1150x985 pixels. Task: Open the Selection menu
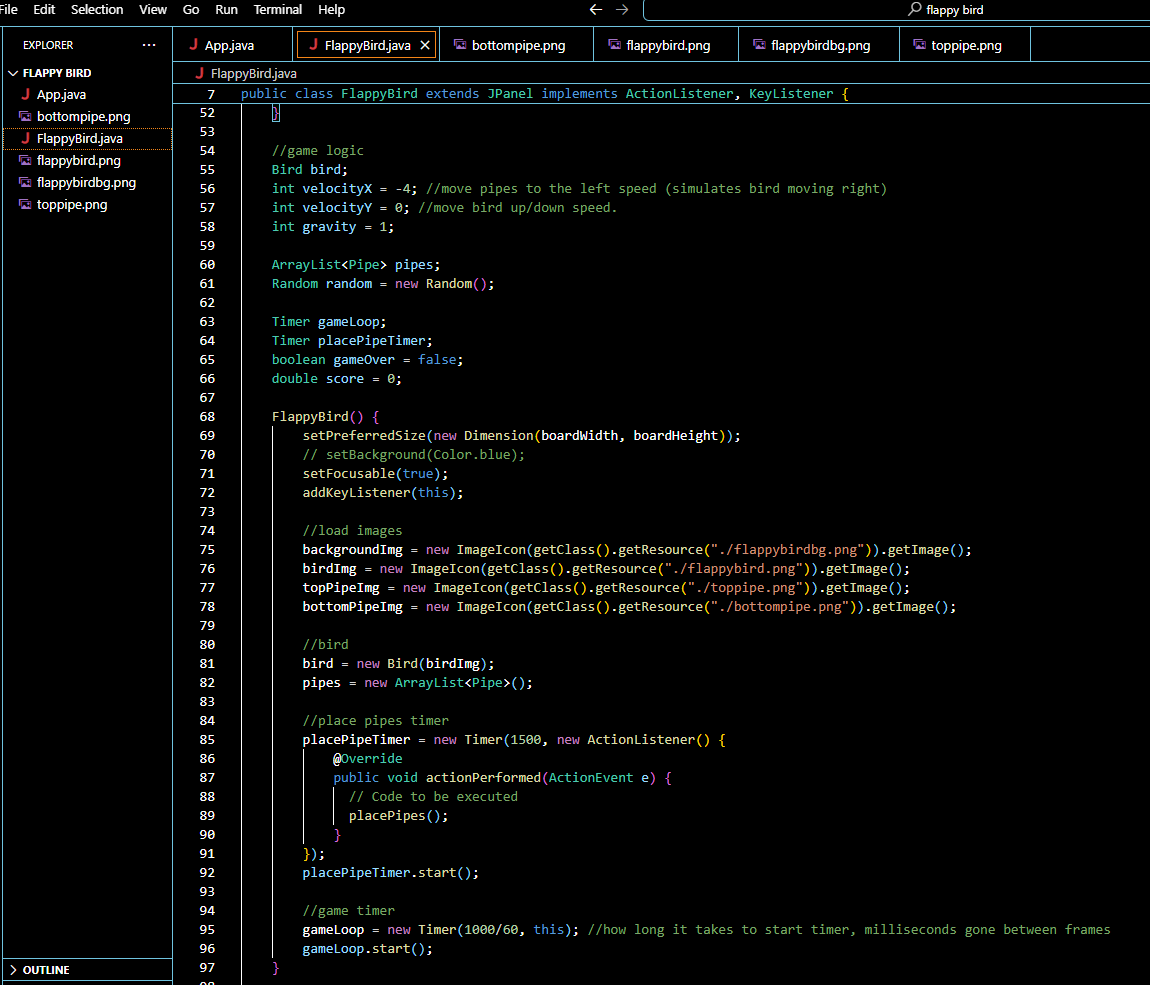(97, 10)
